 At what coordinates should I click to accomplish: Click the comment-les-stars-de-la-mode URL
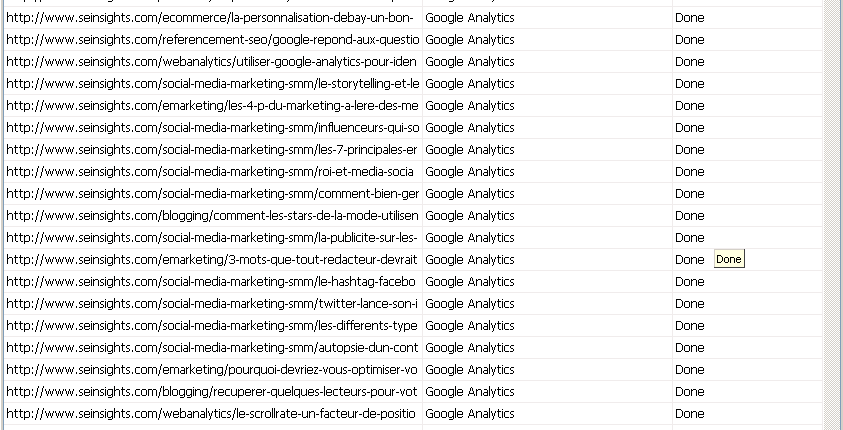point(212,216)
